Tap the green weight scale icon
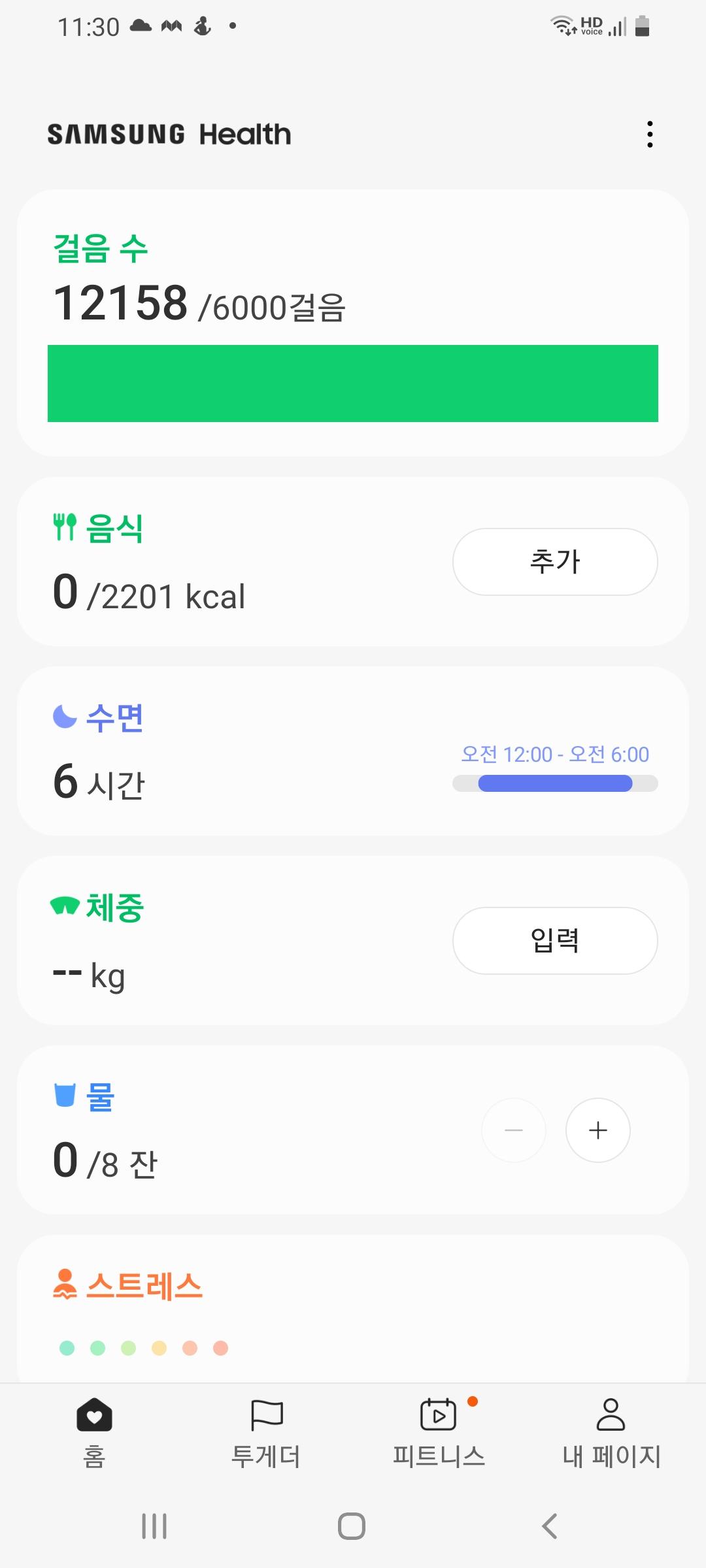 65,906
